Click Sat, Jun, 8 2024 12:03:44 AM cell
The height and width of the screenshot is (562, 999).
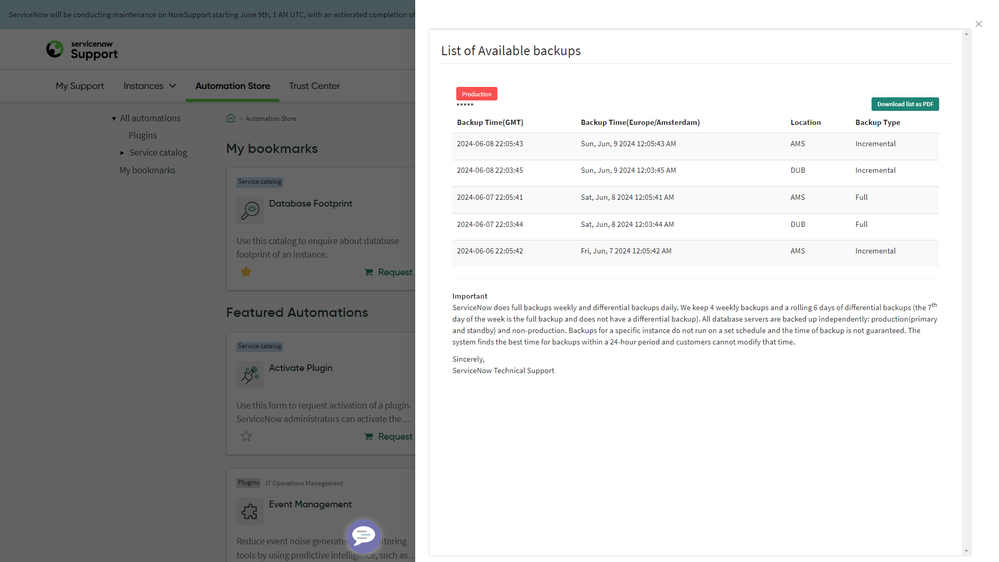pos(628,224)
